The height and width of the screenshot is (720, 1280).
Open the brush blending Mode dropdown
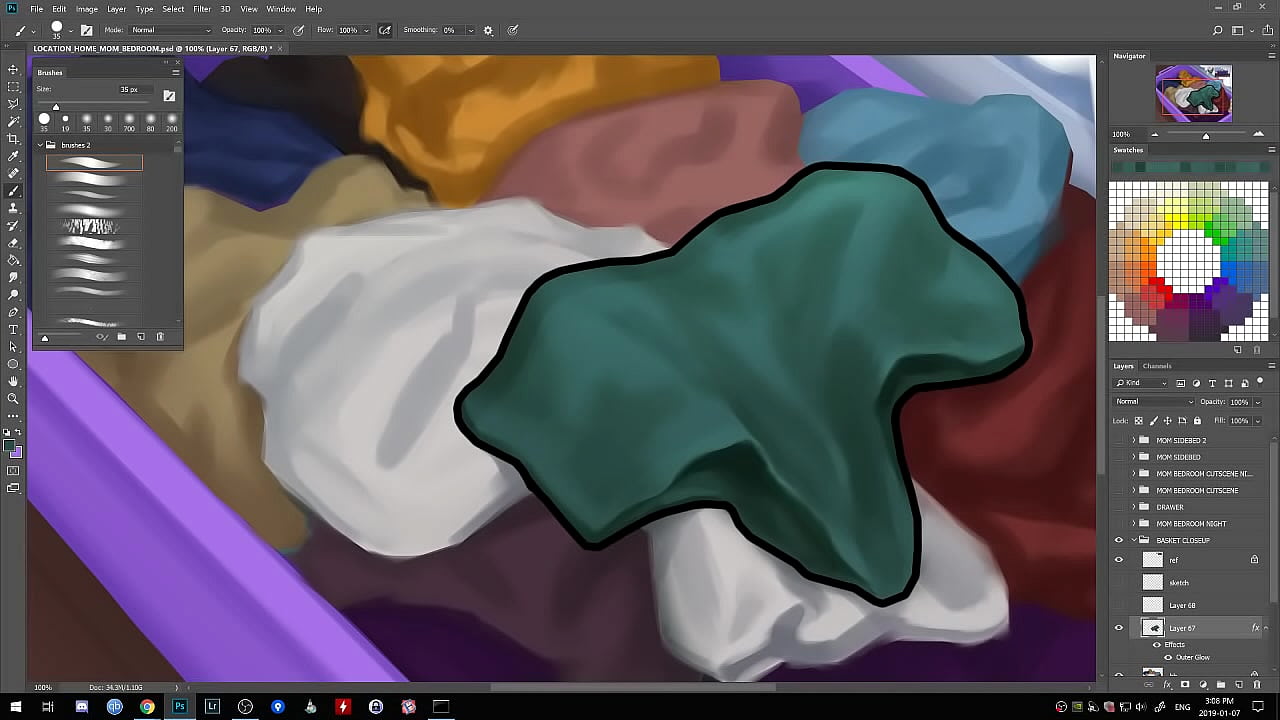pyautogui.click(x=171, y=30)
